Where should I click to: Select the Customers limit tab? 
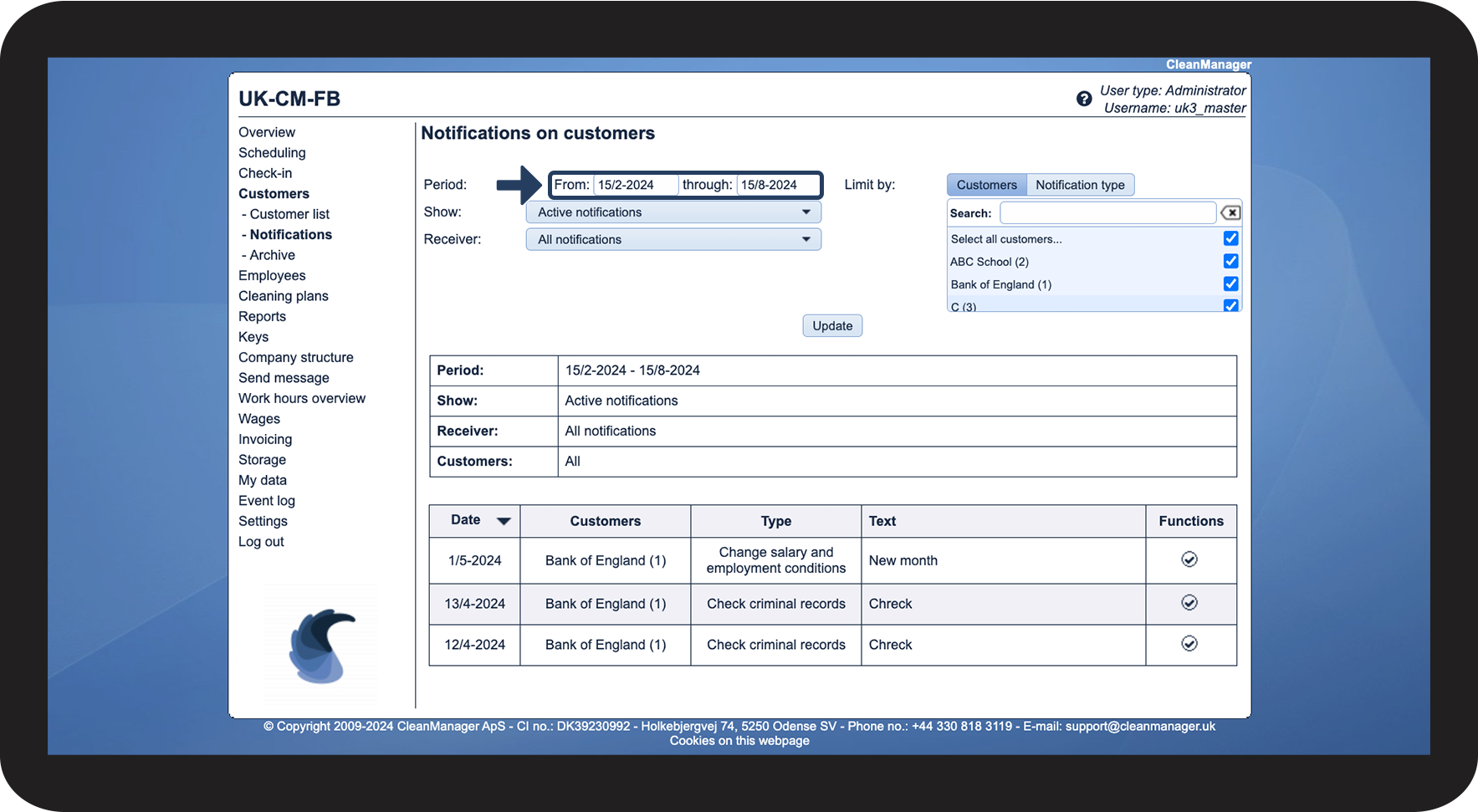point(986,185)
